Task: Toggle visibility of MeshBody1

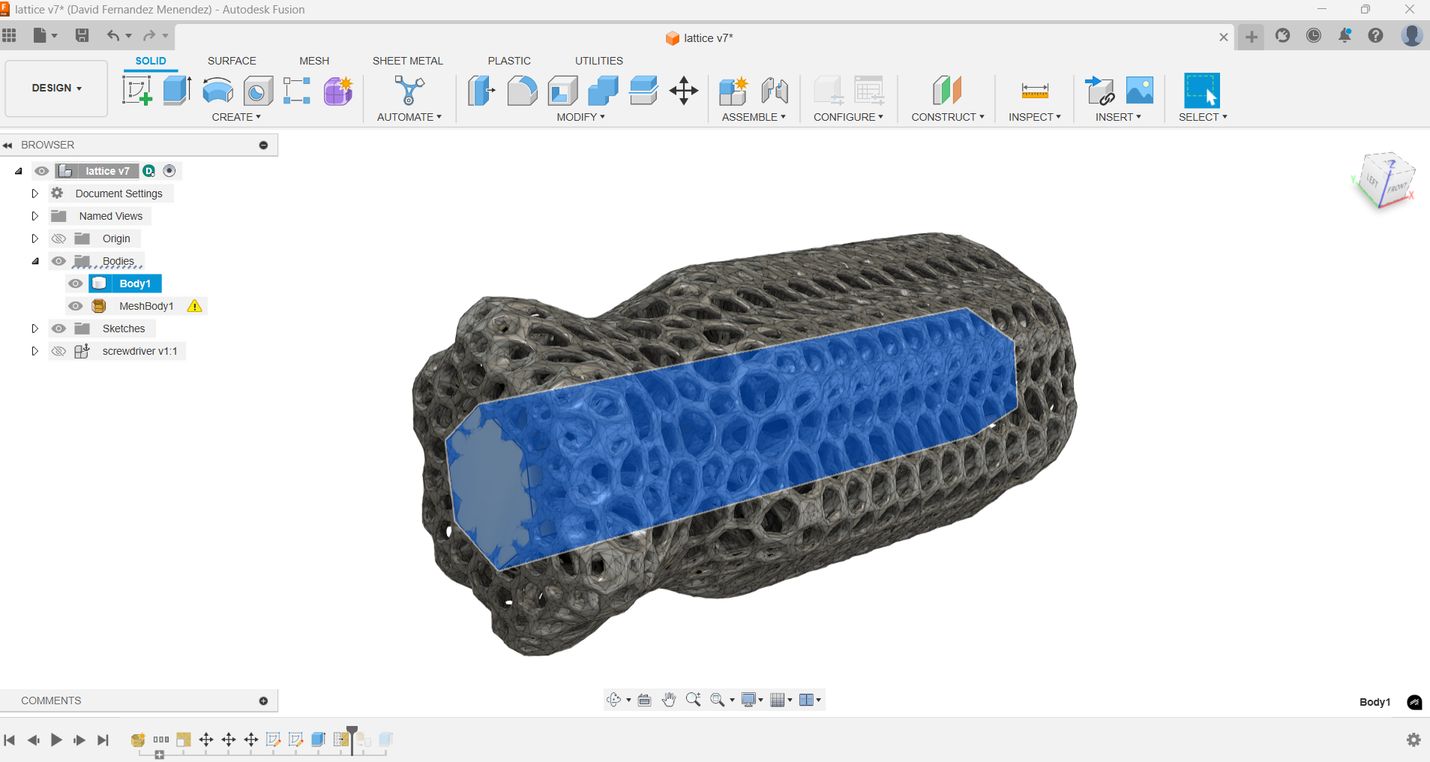Action: pos(75,306)
